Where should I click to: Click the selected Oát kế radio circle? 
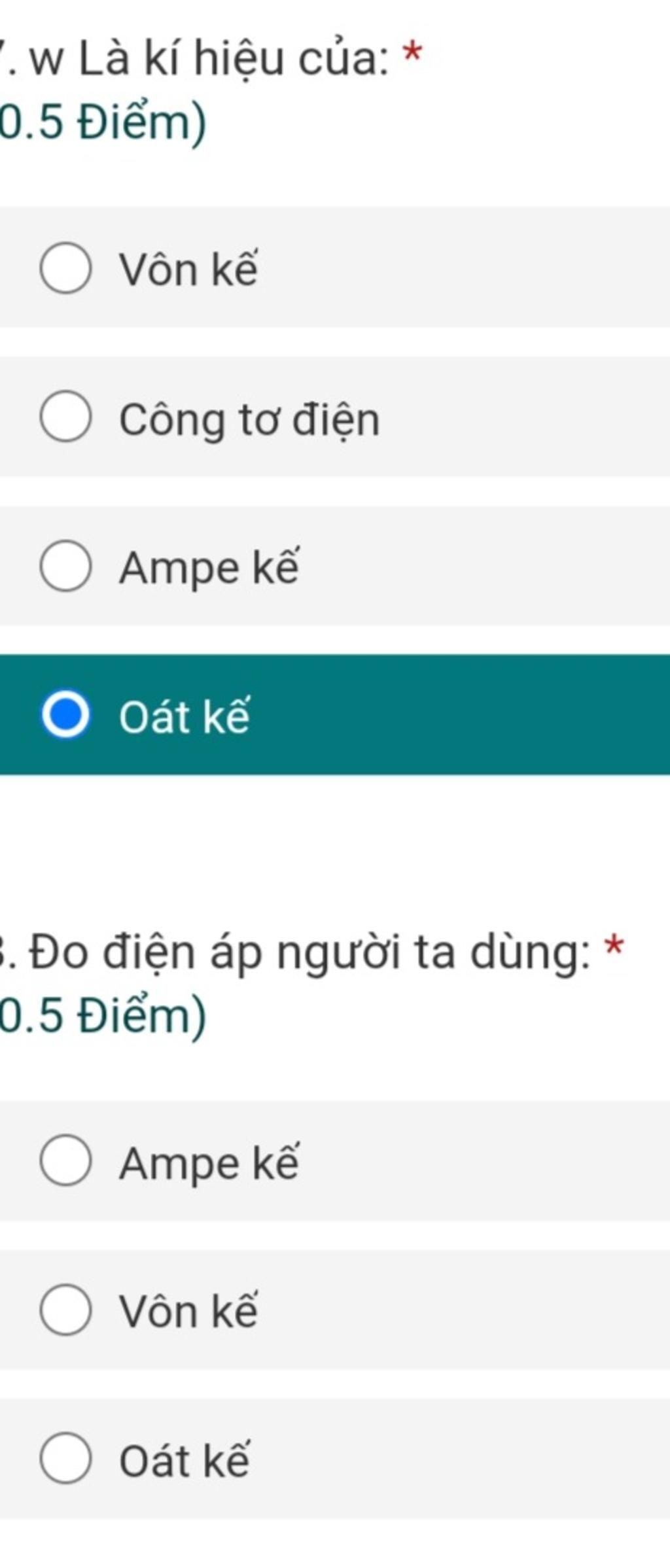[65, 714]
